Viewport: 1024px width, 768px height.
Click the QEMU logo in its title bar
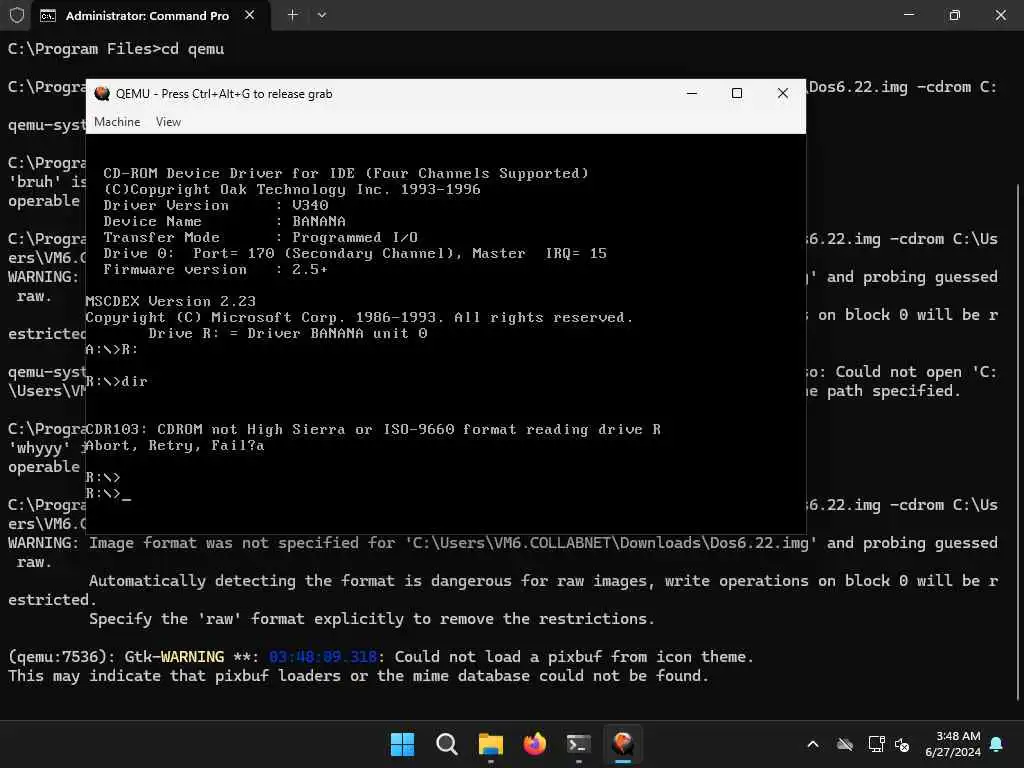(x=102, y=93)
